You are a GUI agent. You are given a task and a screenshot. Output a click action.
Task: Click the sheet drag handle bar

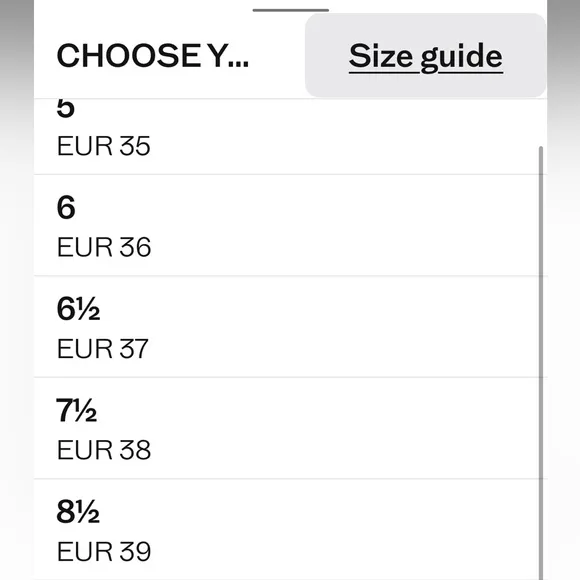291,10
